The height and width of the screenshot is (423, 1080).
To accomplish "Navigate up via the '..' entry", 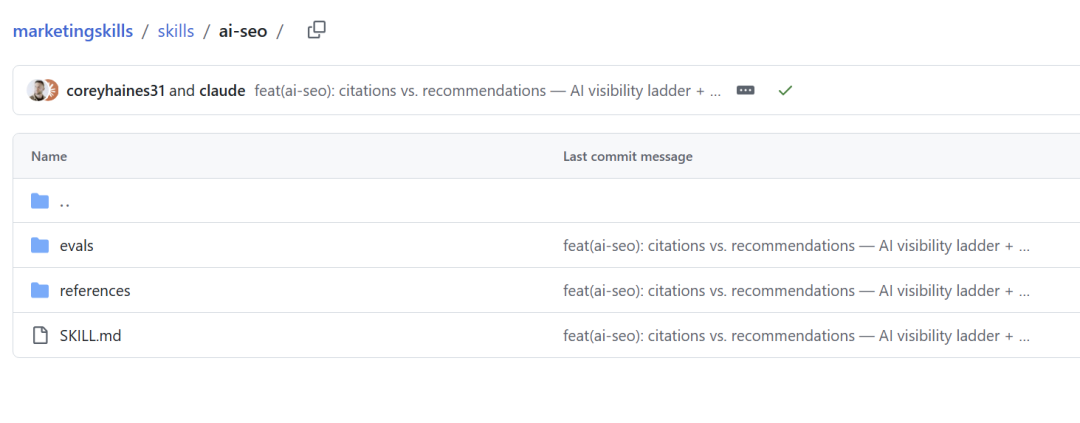I will (x=65, y=202).
